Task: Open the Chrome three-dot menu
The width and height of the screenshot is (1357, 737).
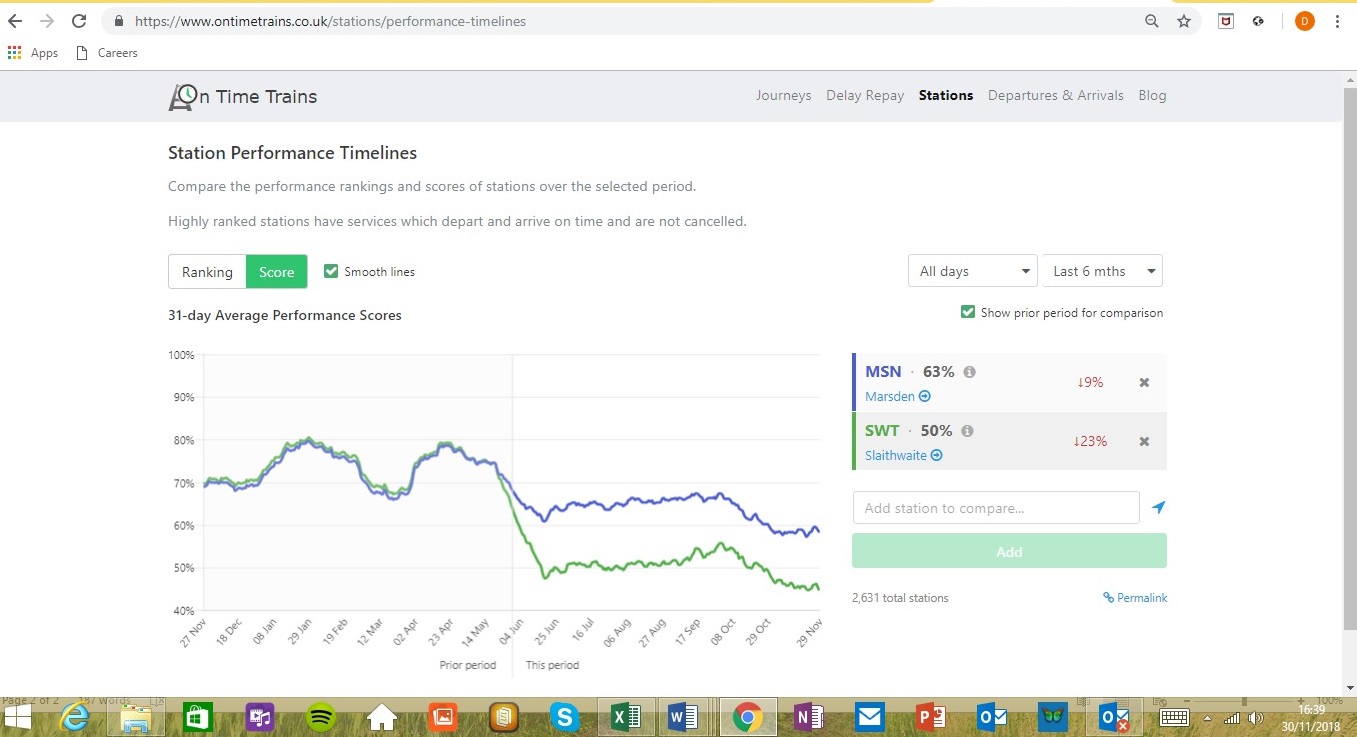Action: coord(1337,21)
